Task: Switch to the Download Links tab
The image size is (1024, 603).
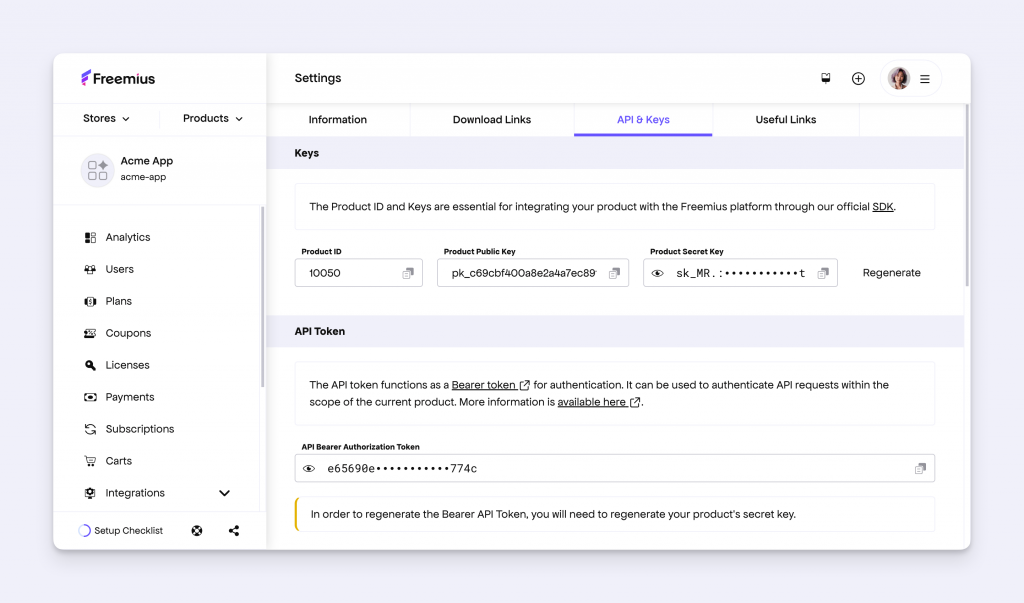Action: click(492, 120)
